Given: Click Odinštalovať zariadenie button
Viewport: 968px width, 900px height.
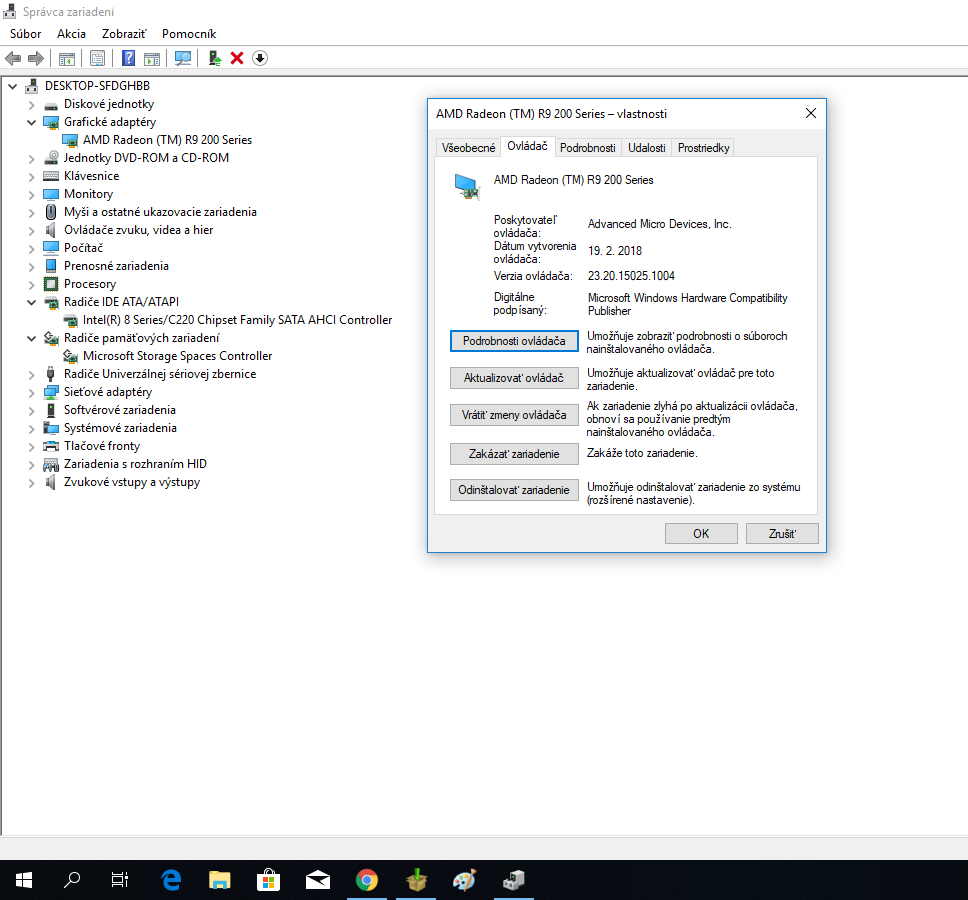Looking at the screenshot, I should click(x=514, y=490).
